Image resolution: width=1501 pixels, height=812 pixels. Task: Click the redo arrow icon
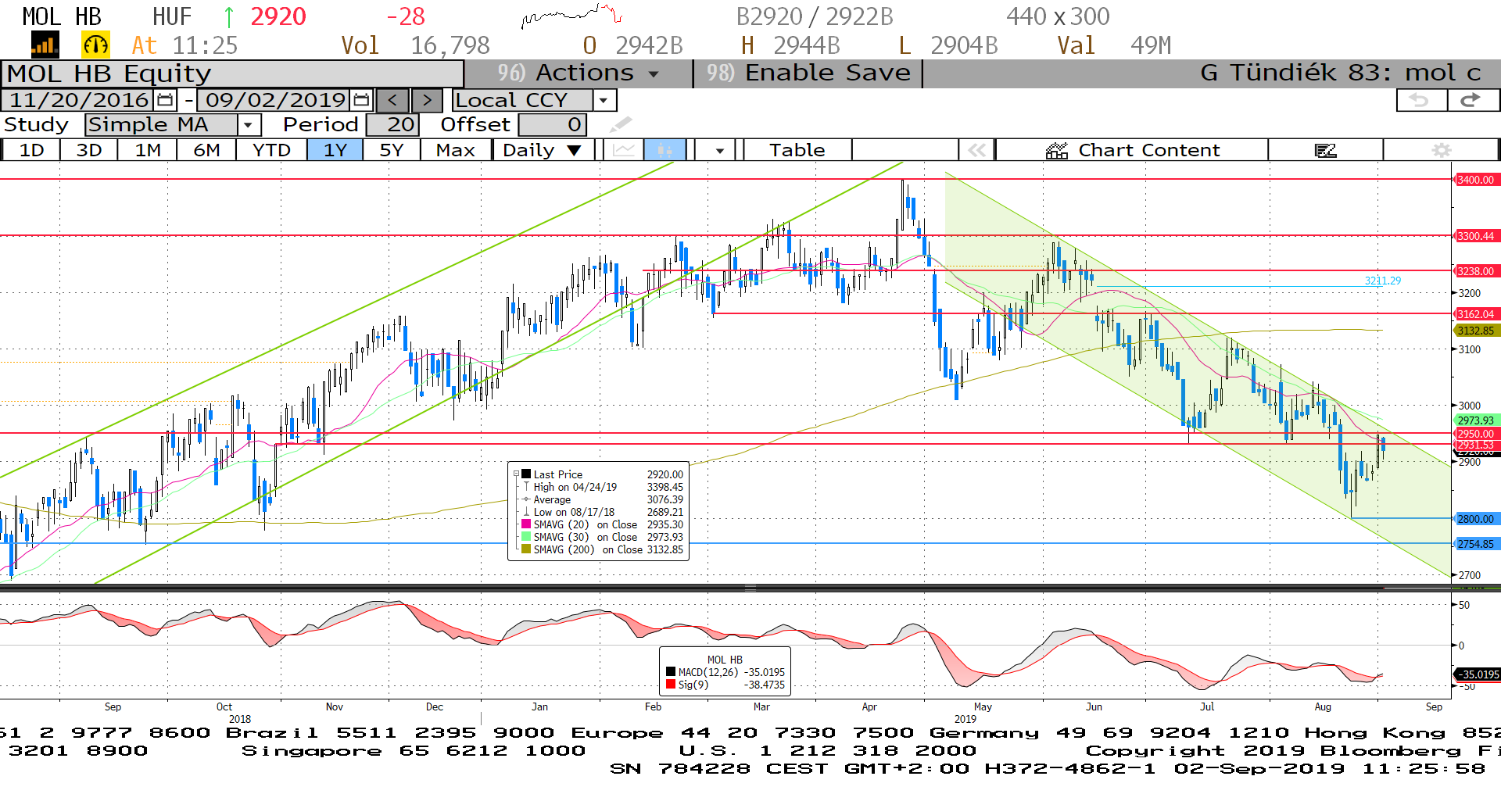pyautogui.click(x=1472, y=100)
